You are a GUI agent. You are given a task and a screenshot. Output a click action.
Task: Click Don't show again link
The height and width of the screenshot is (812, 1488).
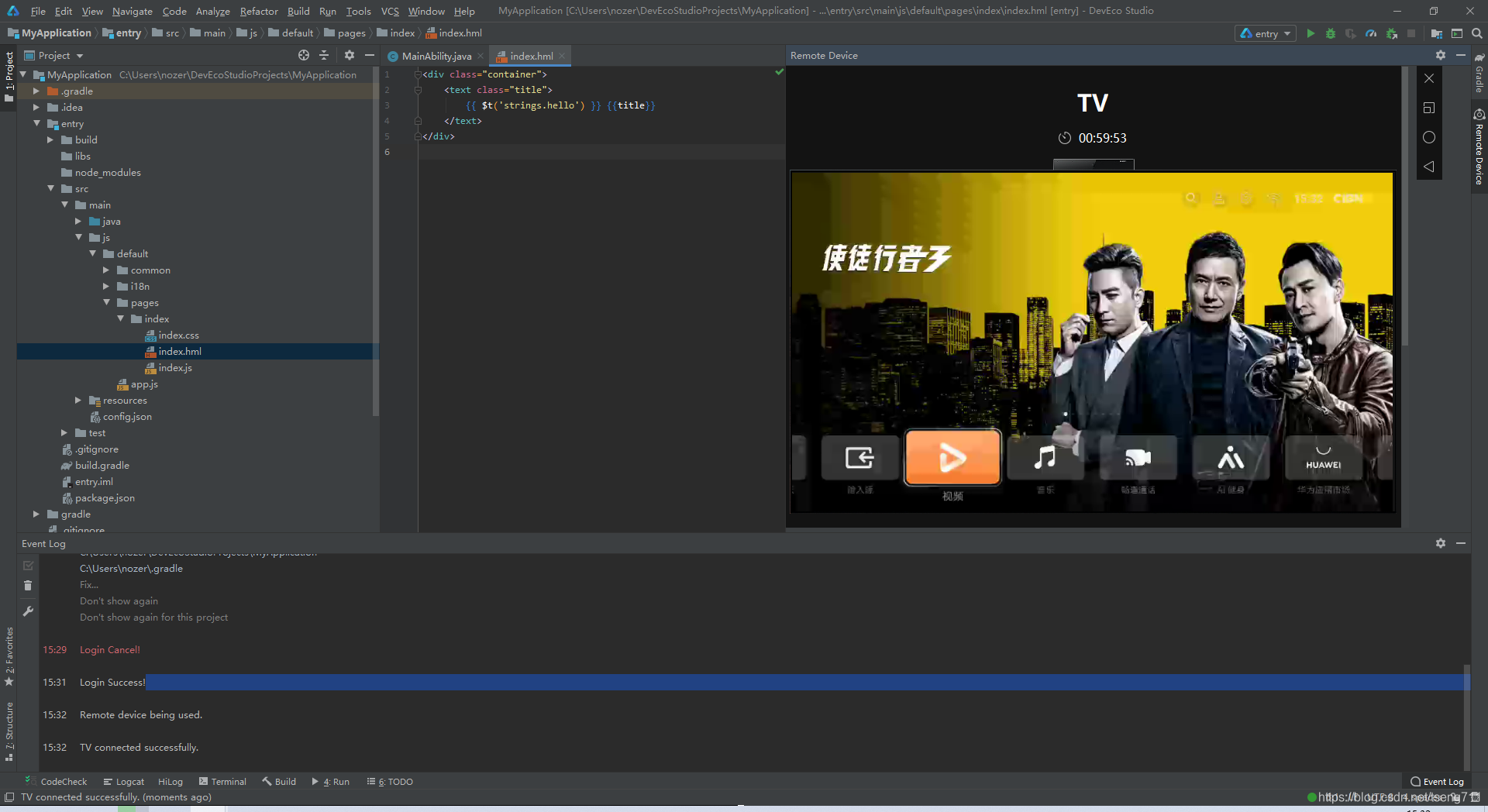(x=119, y=600)
